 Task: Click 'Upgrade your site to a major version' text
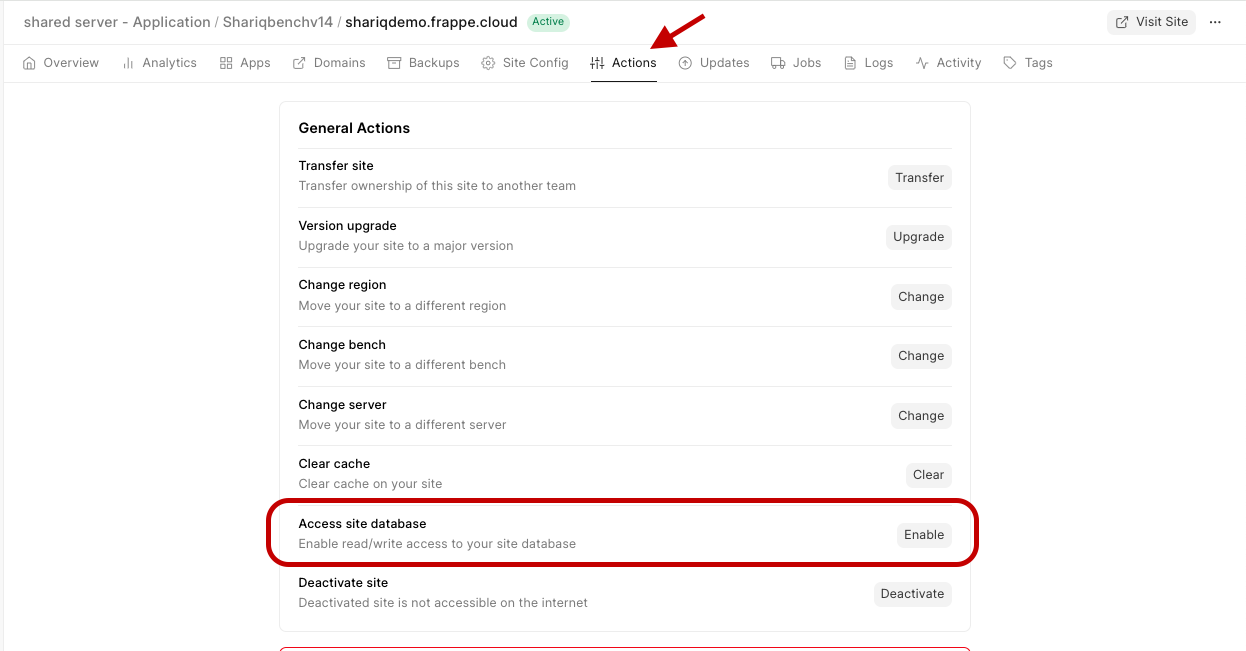click(x=406, y=246)
